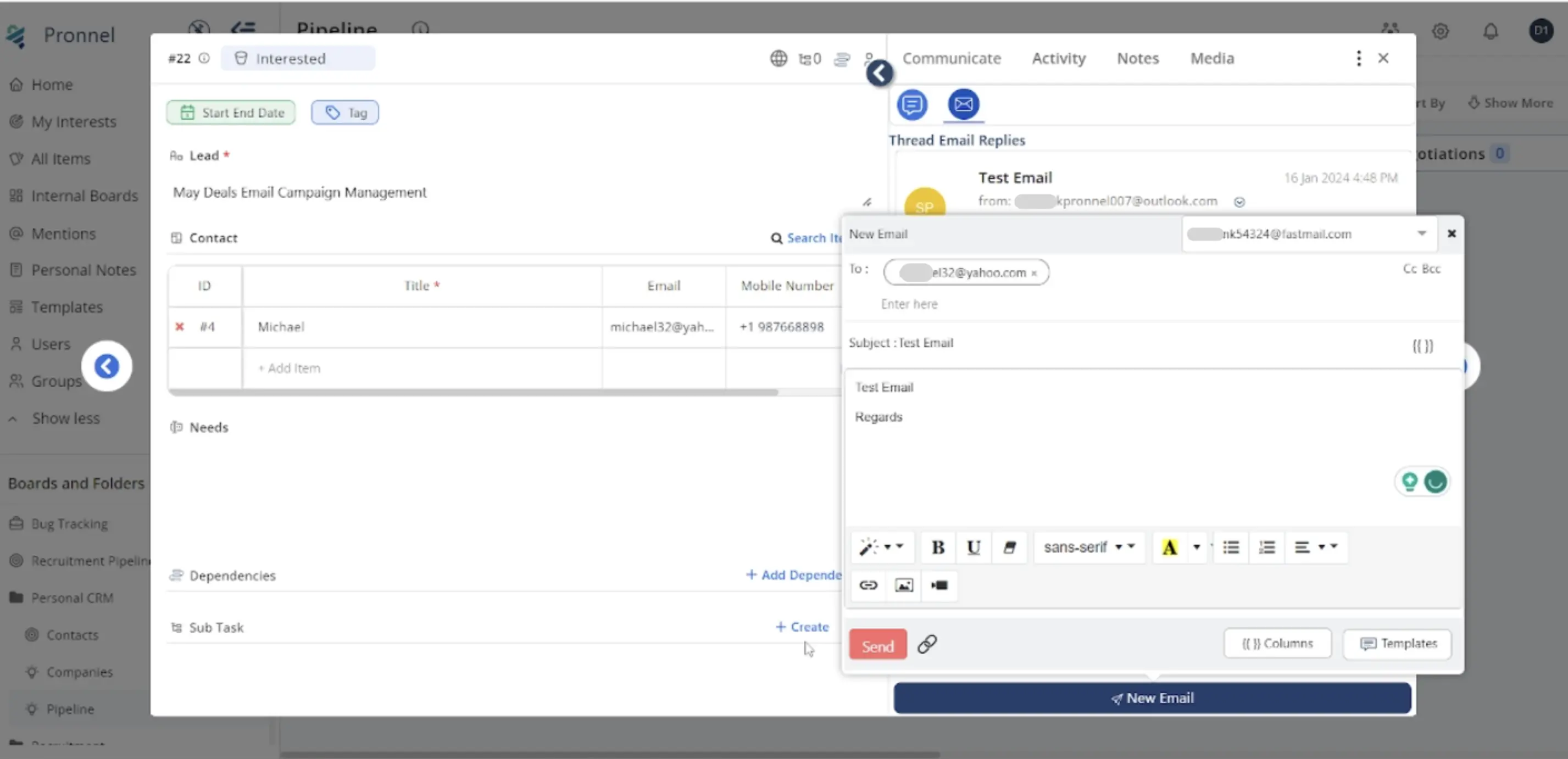Insert placeholder braces in the subject line
1568x759 pixels.
(x=1422, y=345)
